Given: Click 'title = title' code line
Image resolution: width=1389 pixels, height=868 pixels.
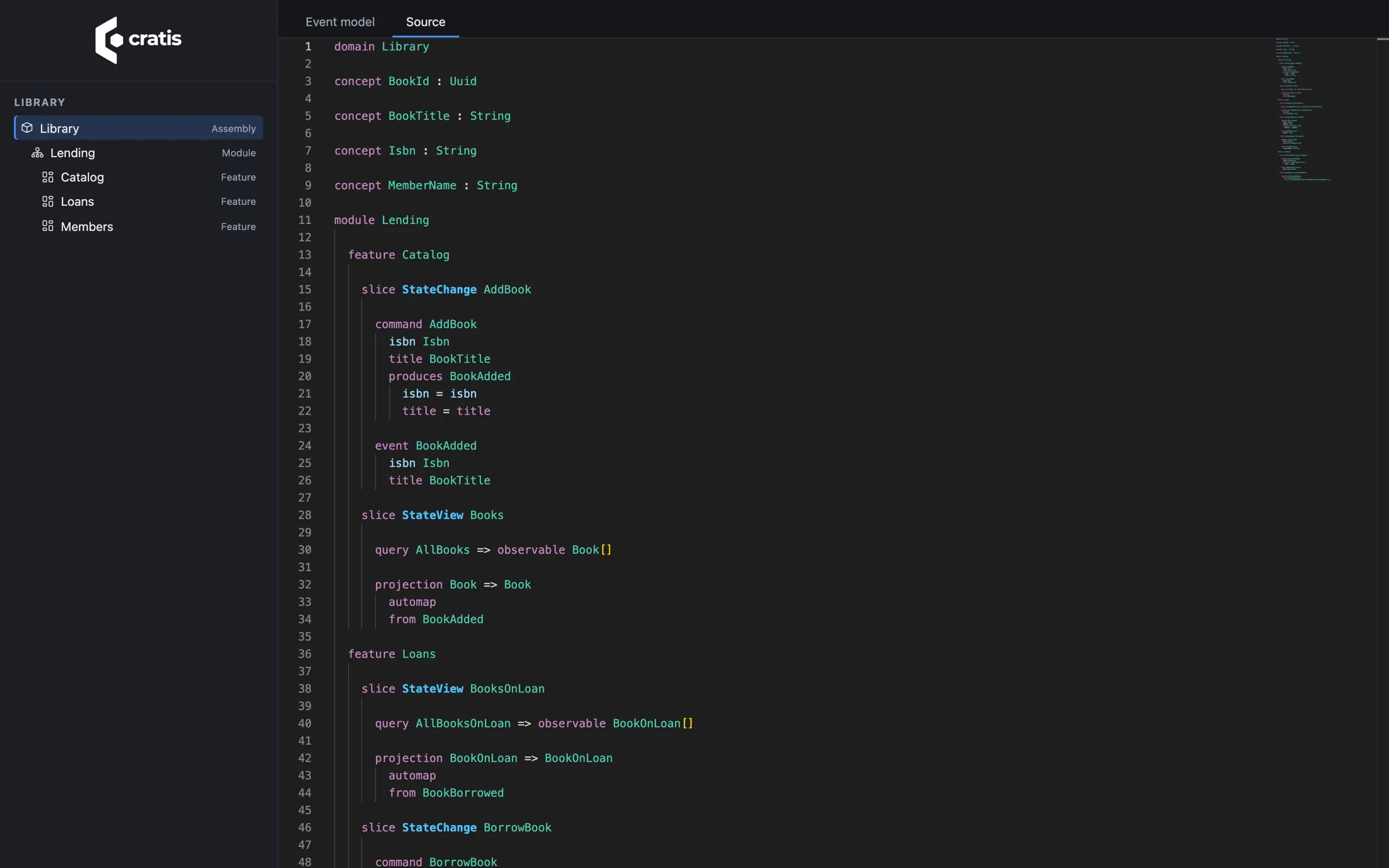Looking at the screenshot, I should tap(446, 411).
